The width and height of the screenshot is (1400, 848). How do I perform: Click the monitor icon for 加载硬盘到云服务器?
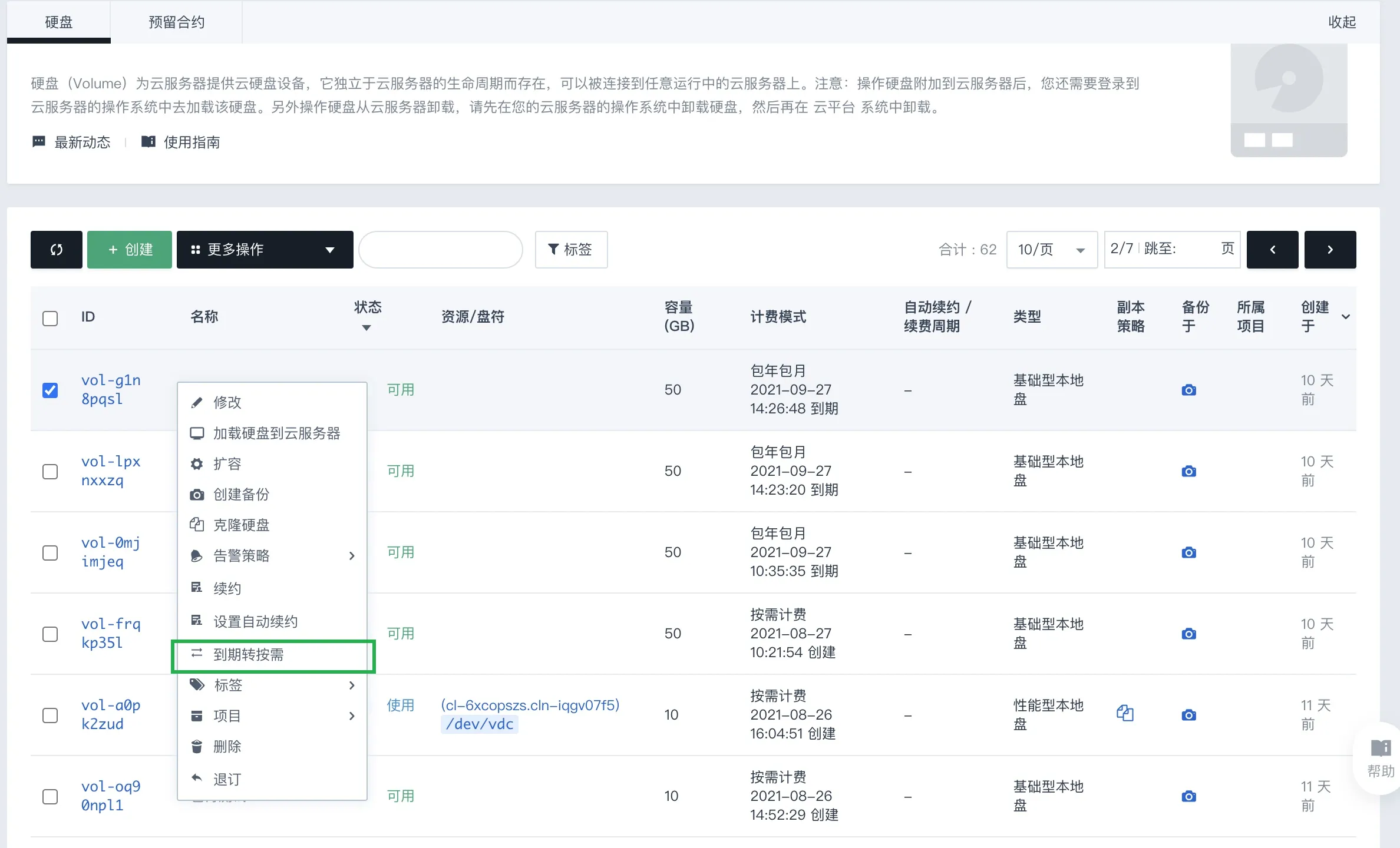[197, 433]
